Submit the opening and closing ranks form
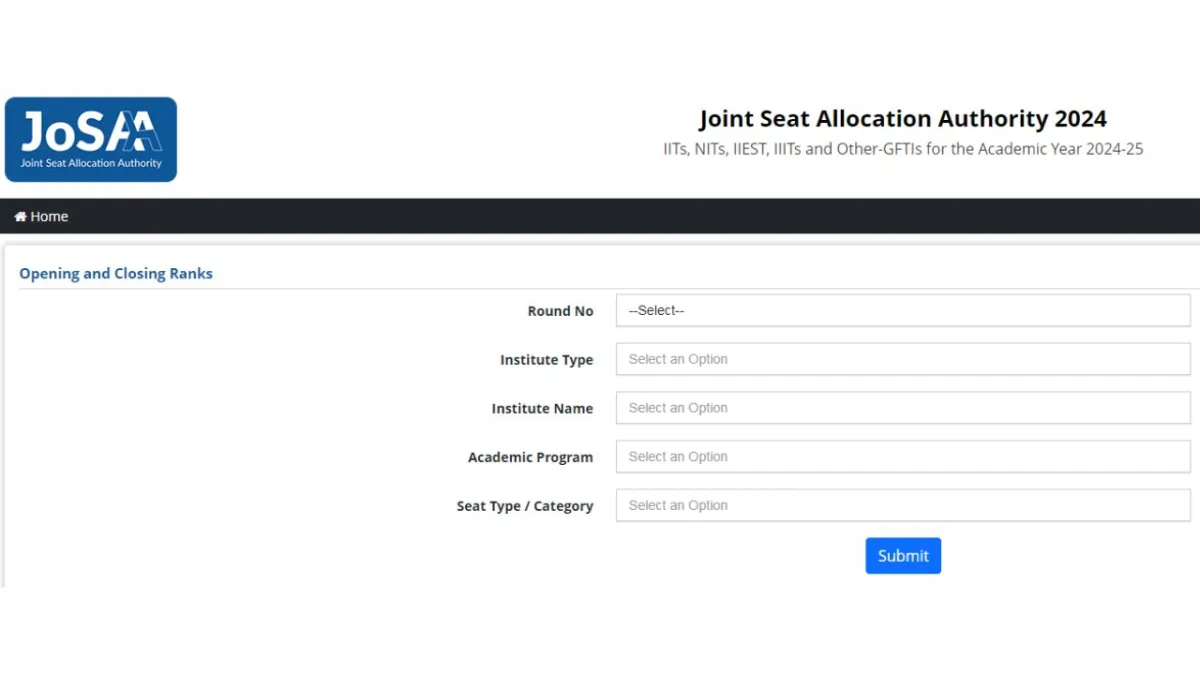 [903, 556]
